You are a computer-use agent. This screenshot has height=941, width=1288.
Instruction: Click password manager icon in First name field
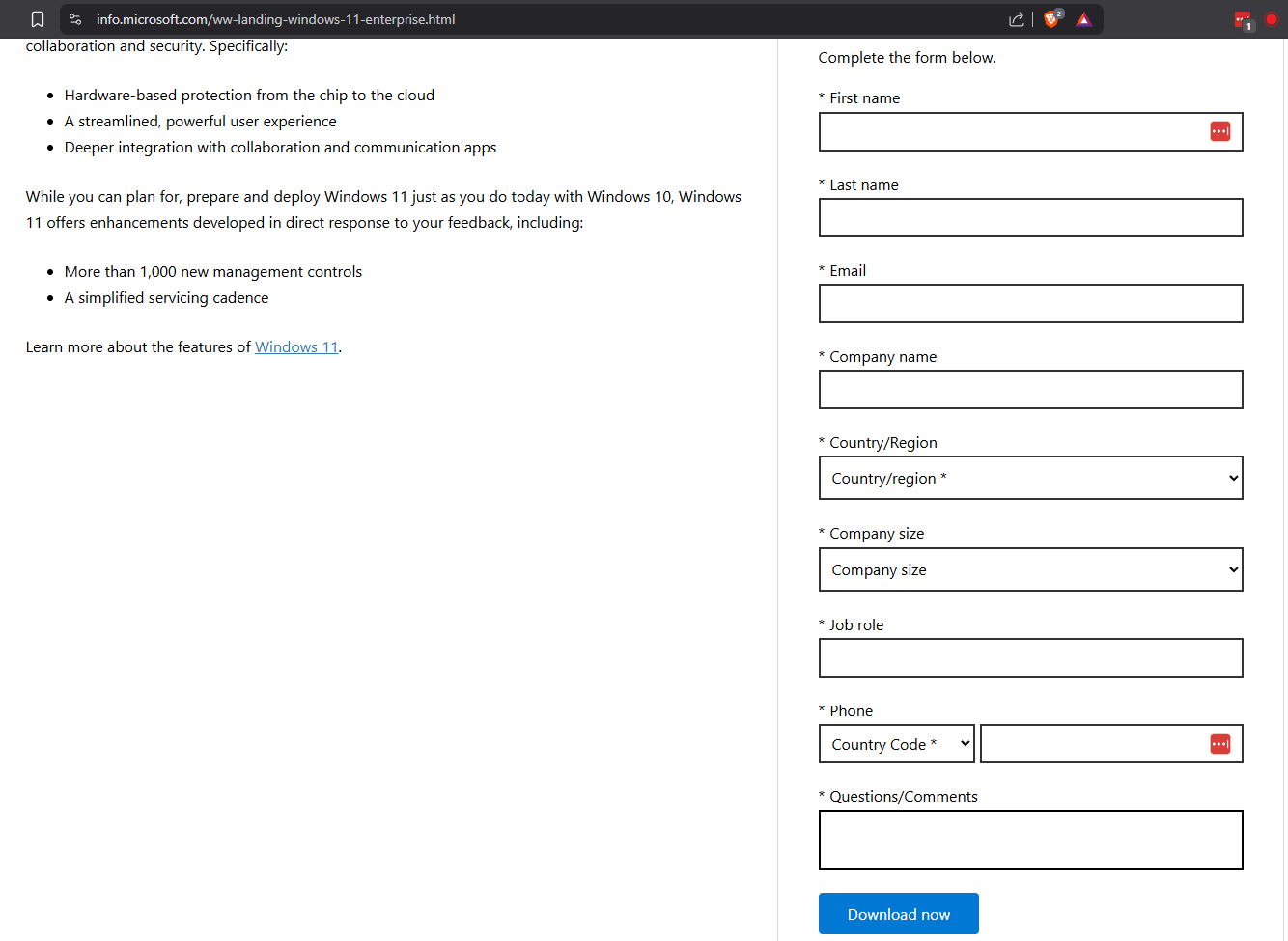tap(1219, 131)
